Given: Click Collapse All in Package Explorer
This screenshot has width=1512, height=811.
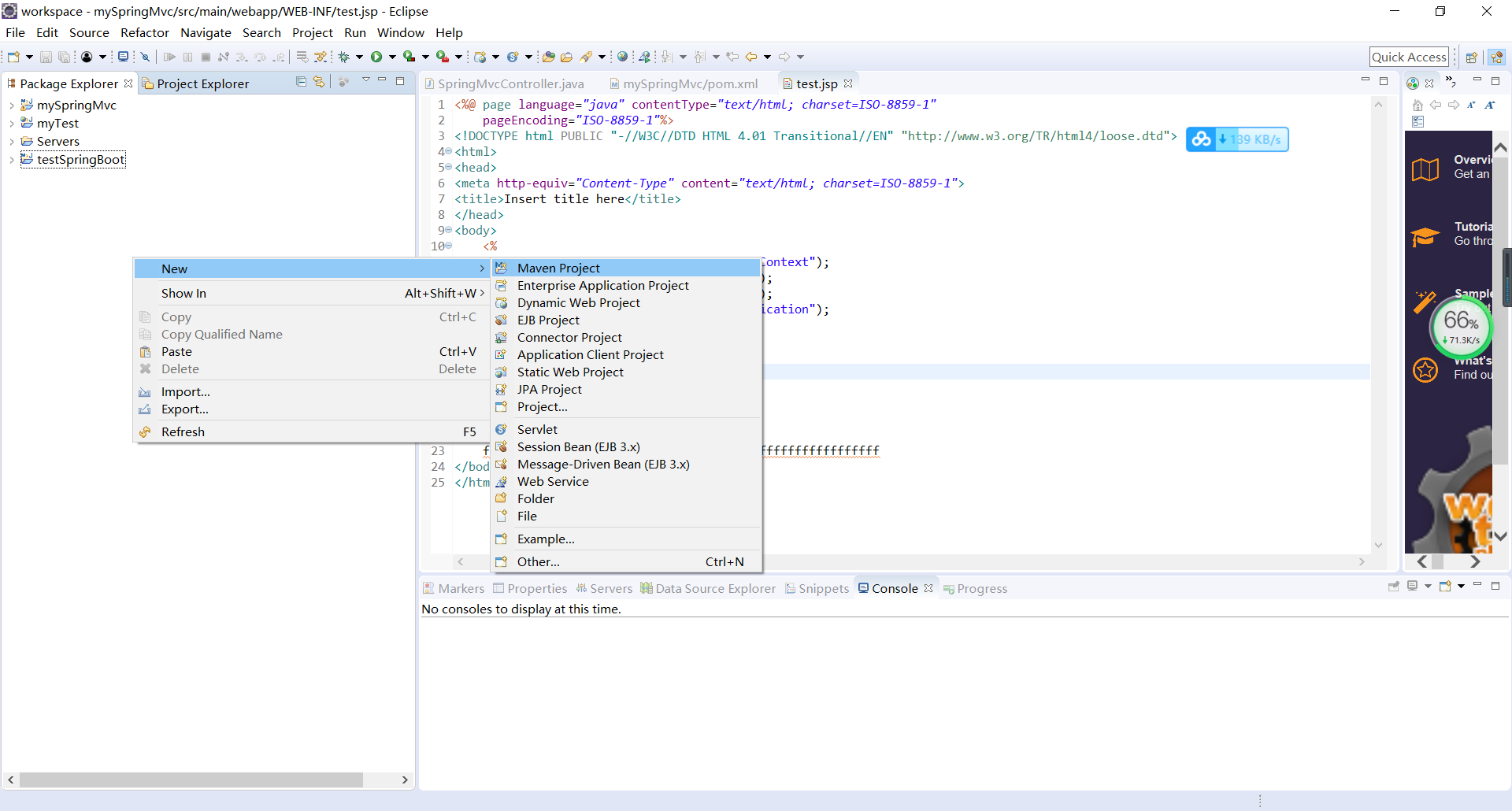Looking at the screenshot, I should click(301, 81).
